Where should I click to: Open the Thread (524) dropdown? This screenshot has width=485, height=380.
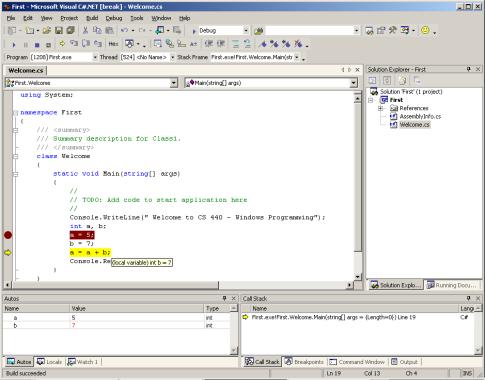(x=172, y=57)
